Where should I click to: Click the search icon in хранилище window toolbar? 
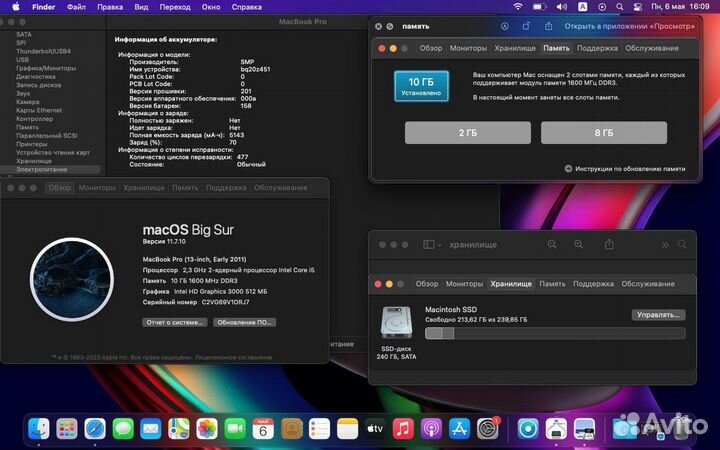[x=682, y=245]
